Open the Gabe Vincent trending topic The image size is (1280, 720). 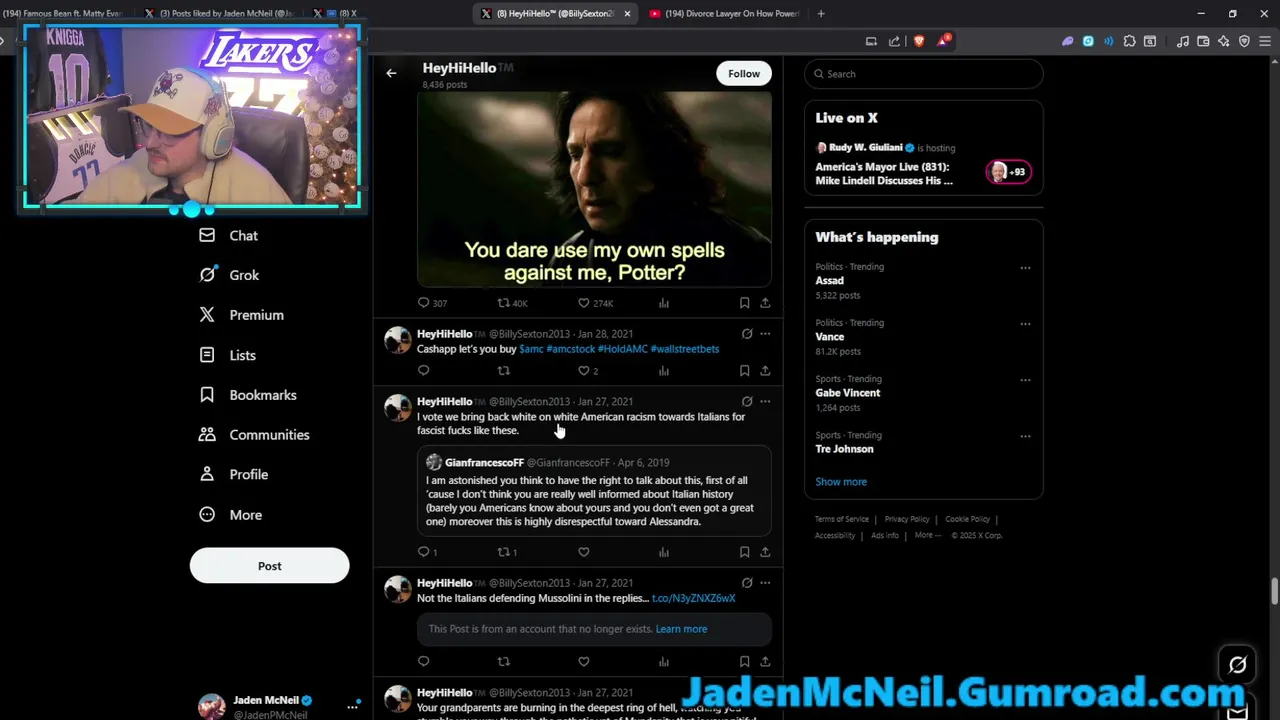click(x=924, y=393)
